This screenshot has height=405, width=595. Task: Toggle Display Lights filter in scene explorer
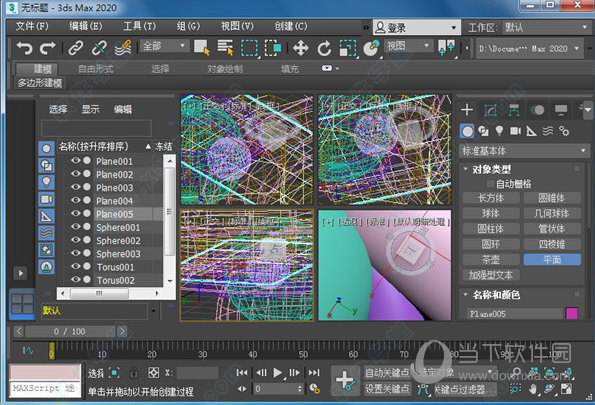[x=46, y=182]
